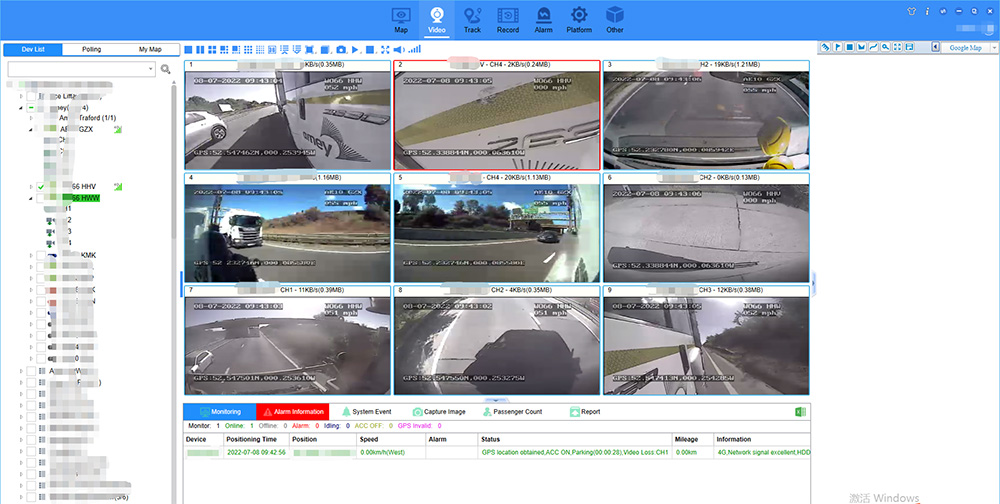1000x504 pixels.
Task: Open the Record playback module
Action: (508, 18)
